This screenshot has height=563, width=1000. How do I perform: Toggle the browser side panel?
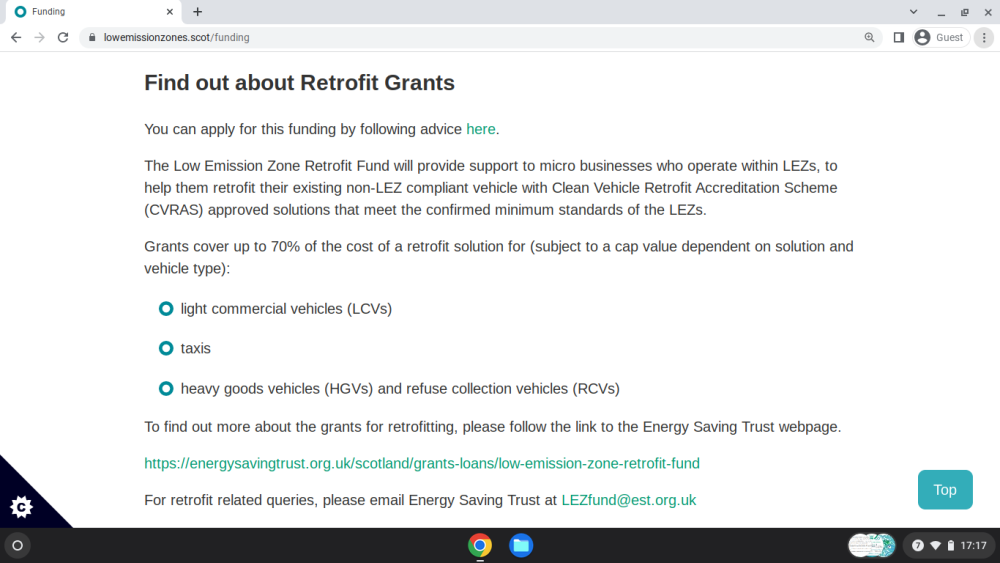899,38
